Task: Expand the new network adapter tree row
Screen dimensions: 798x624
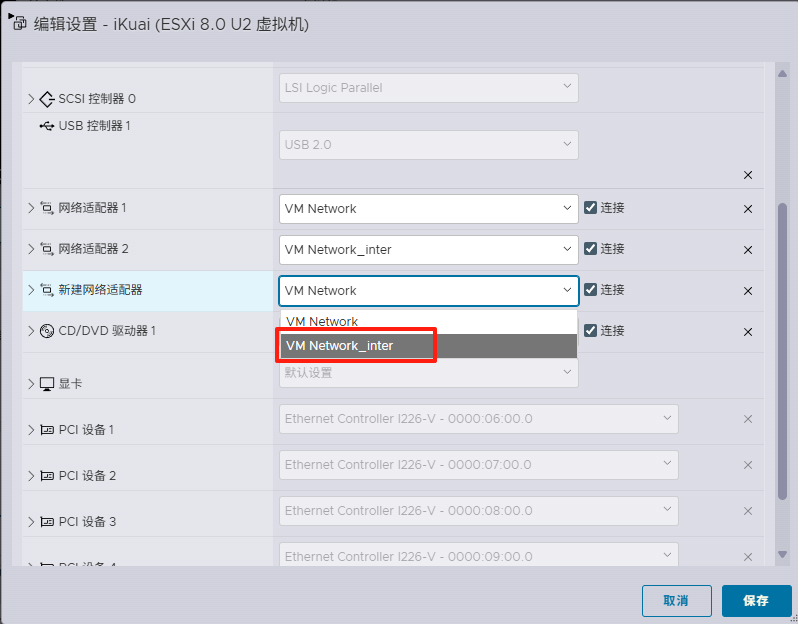Action: 31,290
